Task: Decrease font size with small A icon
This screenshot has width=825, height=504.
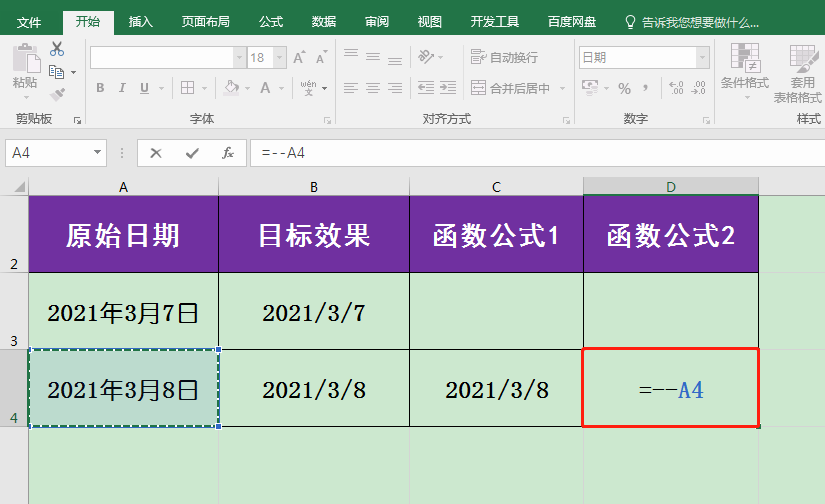Action: point(321,57)
